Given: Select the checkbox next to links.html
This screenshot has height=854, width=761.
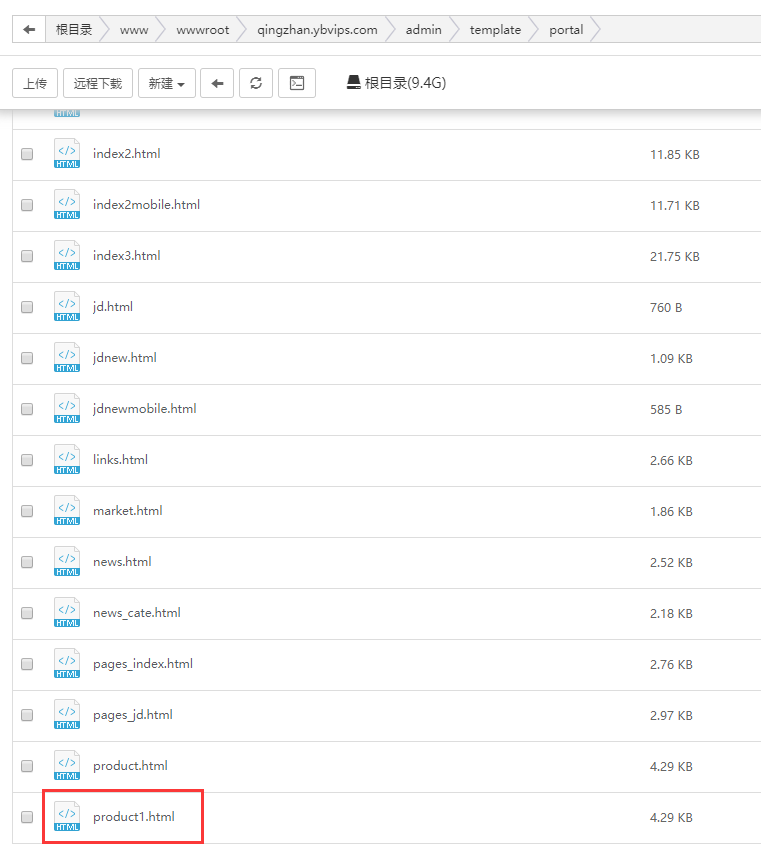Looking at the screenshot, I should pyautogui.click(x=27, y=460).
